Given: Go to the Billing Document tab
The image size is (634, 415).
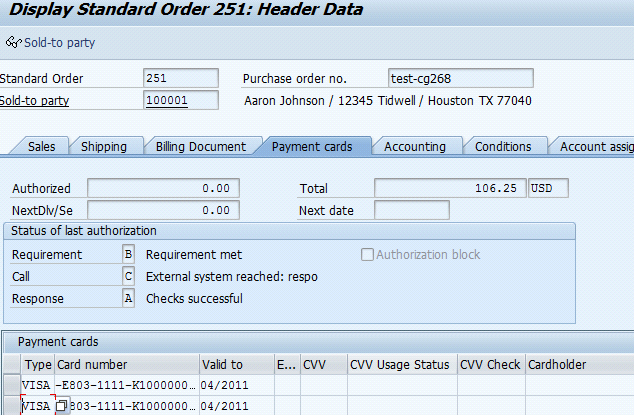Looking at the screenshot, I should 200,146.
